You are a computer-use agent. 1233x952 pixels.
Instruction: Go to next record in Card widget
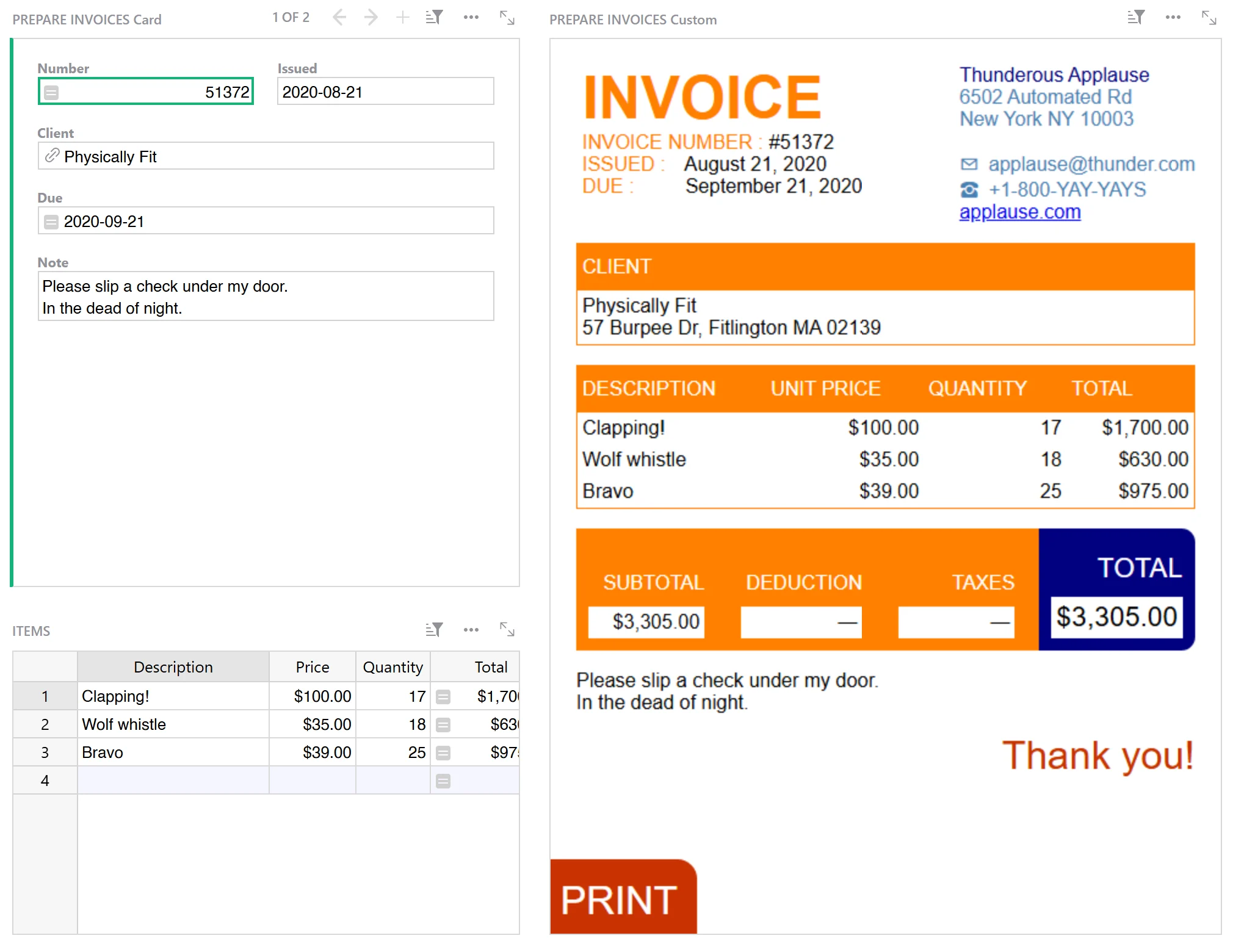click(371, 17)
